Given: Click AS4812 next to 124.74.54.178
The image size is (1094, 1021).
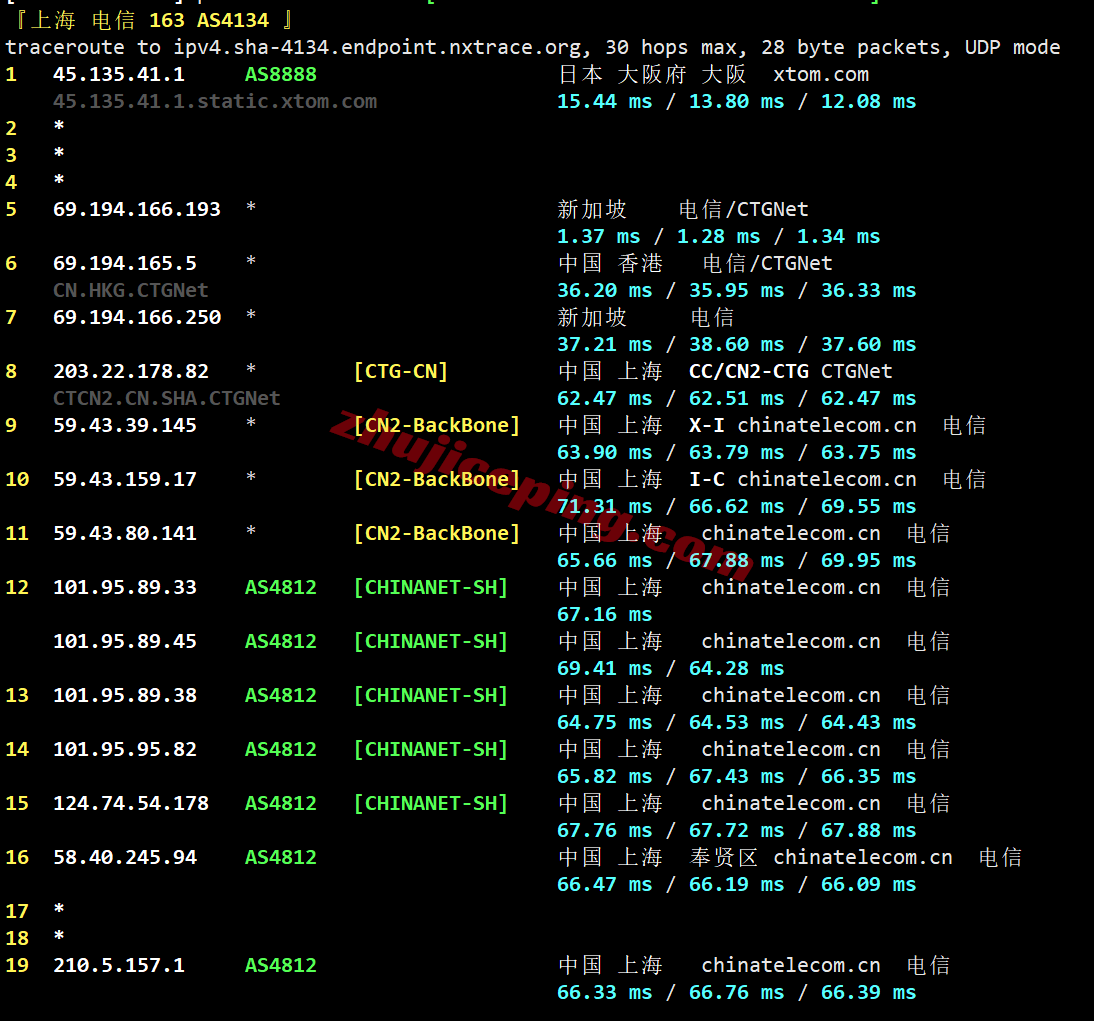Looking at the screenshot, I should pos(280,803).
